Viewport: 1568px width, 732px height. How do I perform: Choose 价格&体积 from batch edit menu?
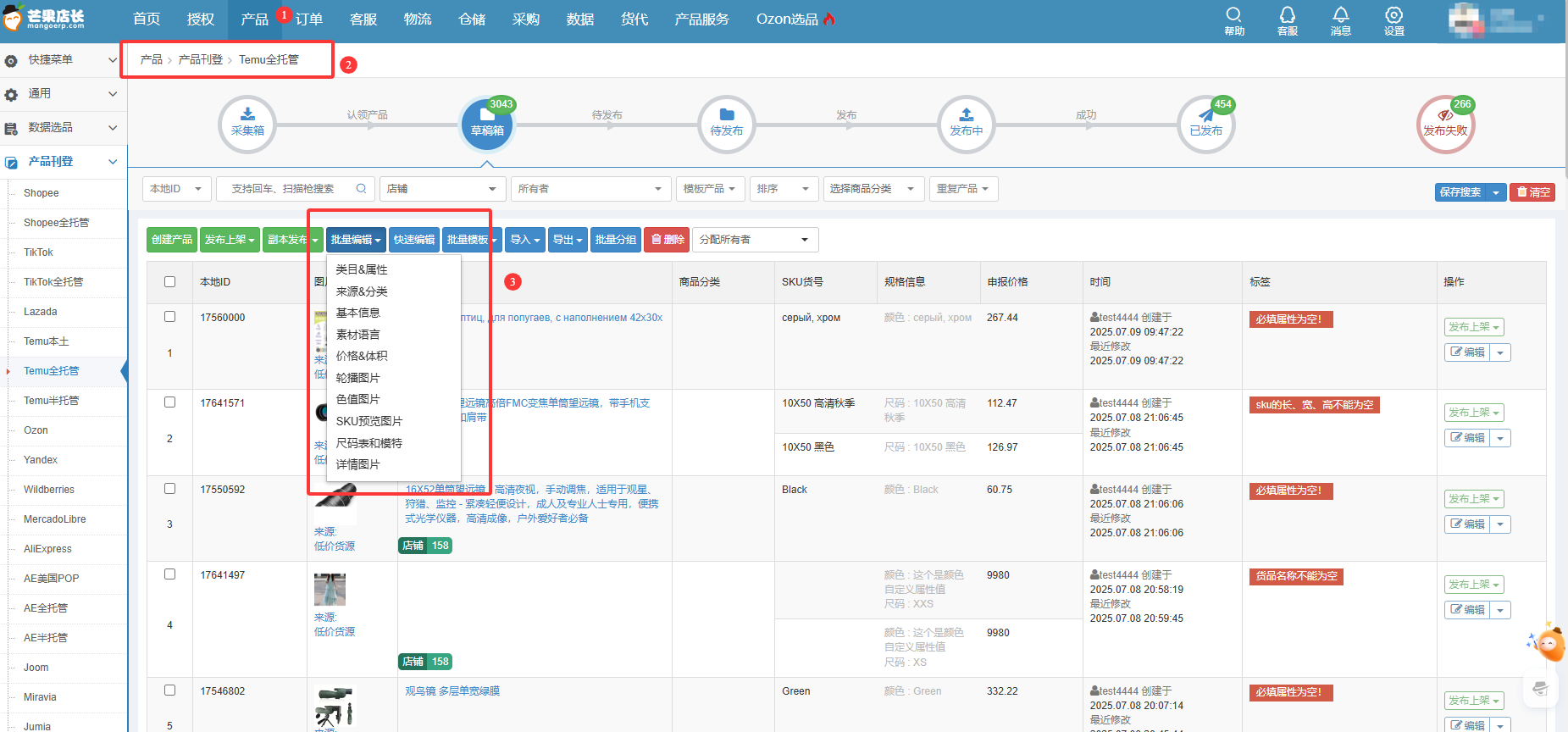(x=362, y=356)
